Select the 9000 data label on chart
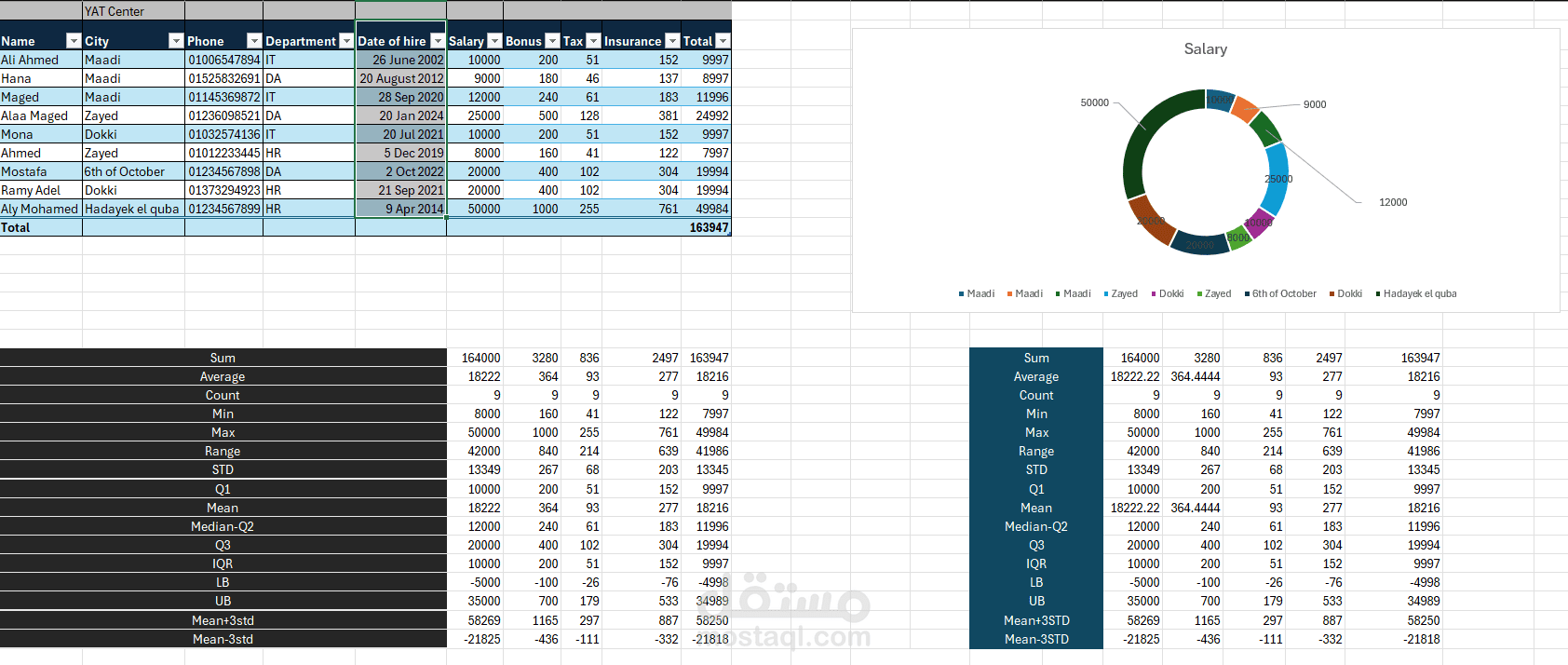 1315,104
